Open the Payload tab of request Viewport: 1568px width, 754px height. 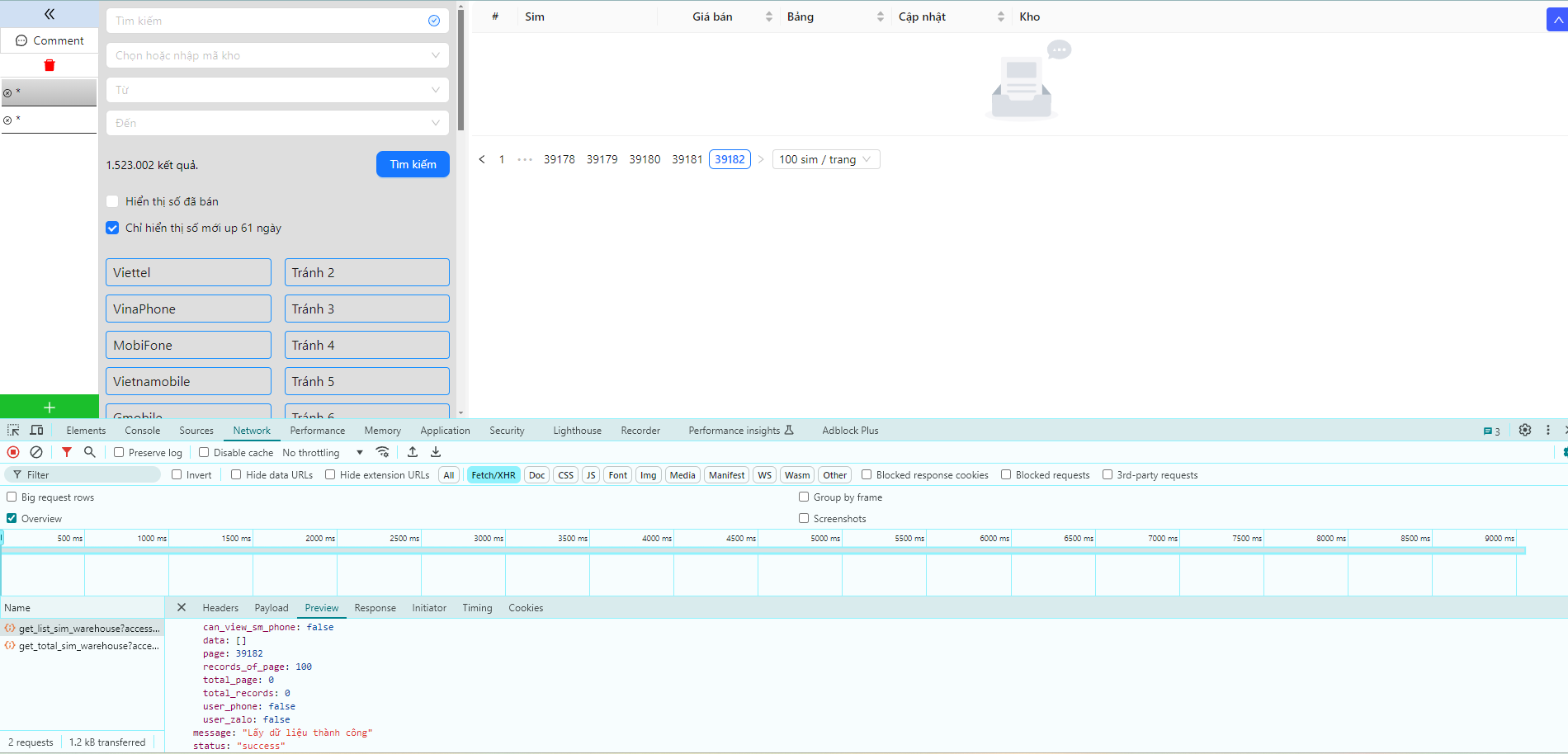(x=272, y=607)
